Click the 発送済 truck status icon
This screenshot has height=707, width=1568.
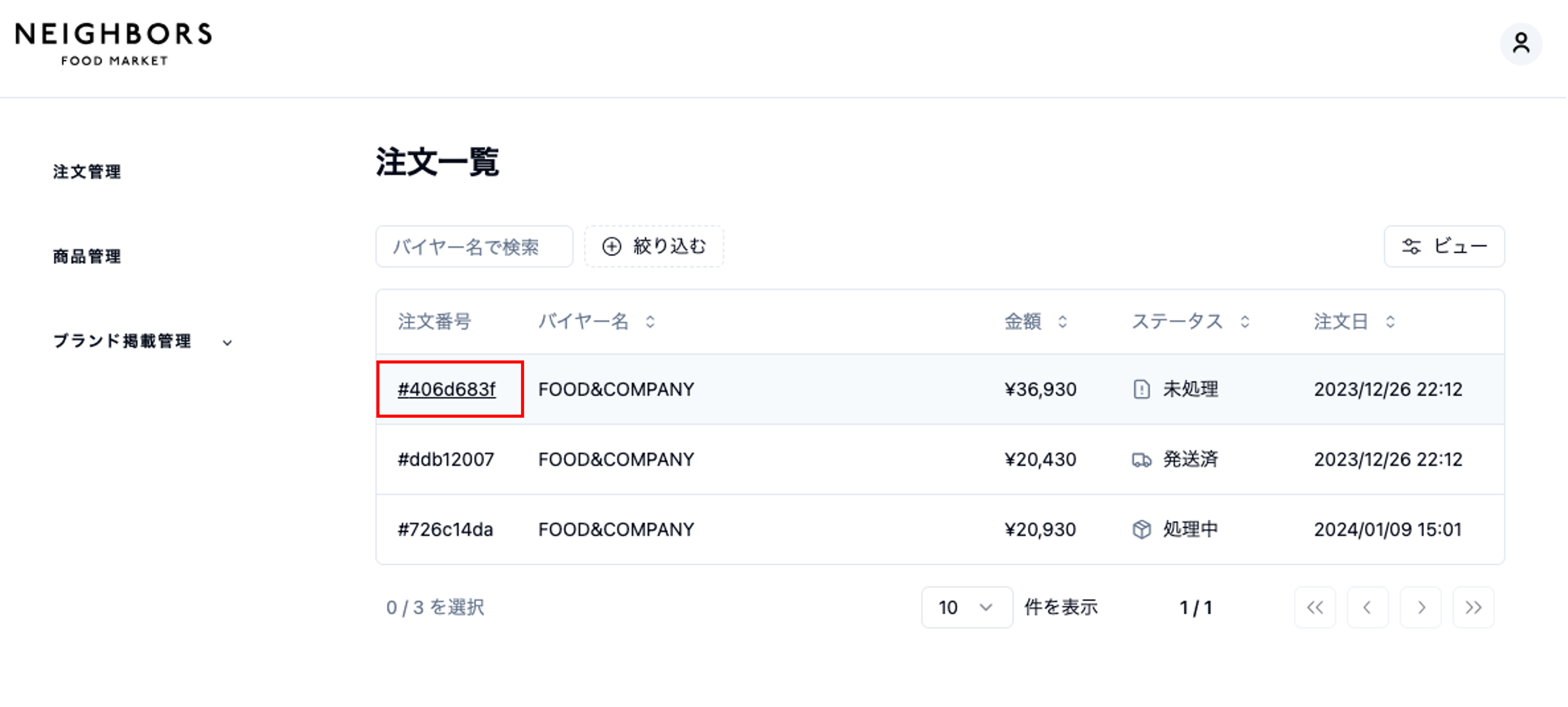pos(1141,460)
